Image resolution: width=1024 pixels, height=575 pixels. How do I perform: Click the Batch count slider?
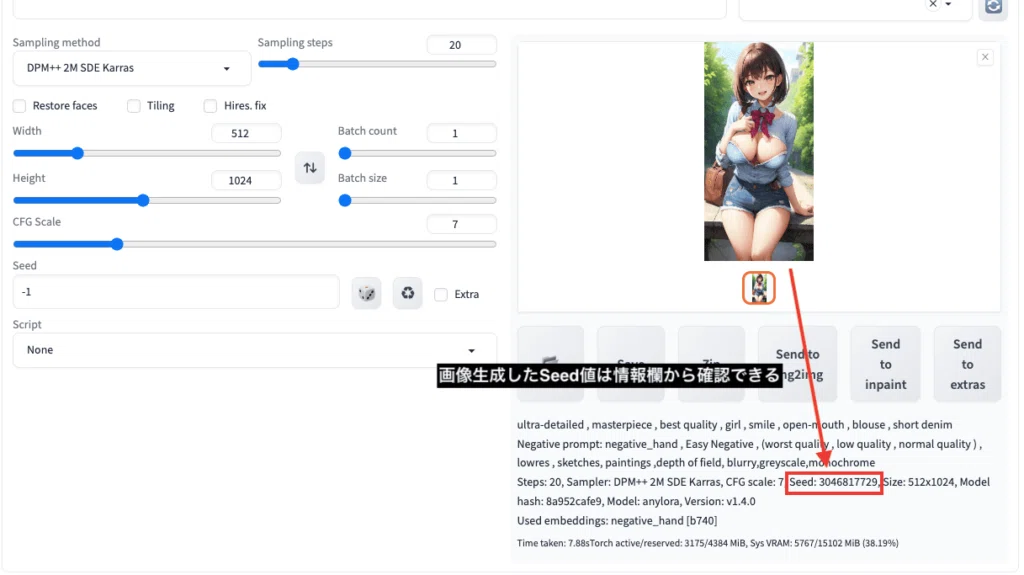417,154
